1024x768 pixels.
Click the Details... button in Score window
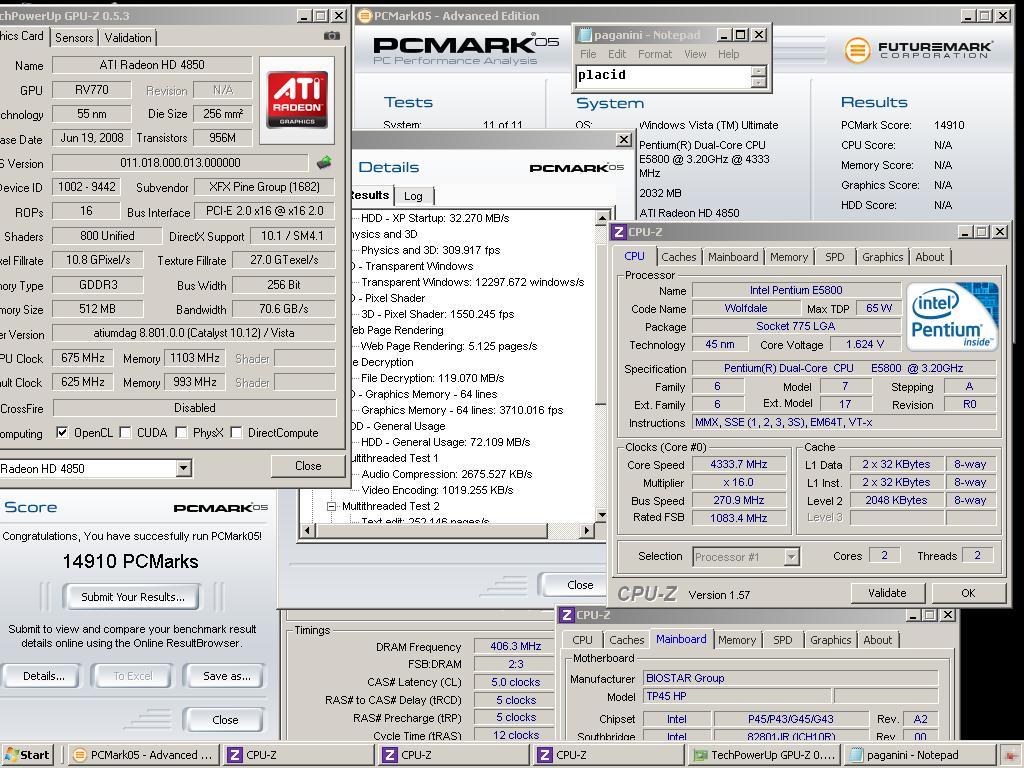pyautogui.click(x=43, y=677)
